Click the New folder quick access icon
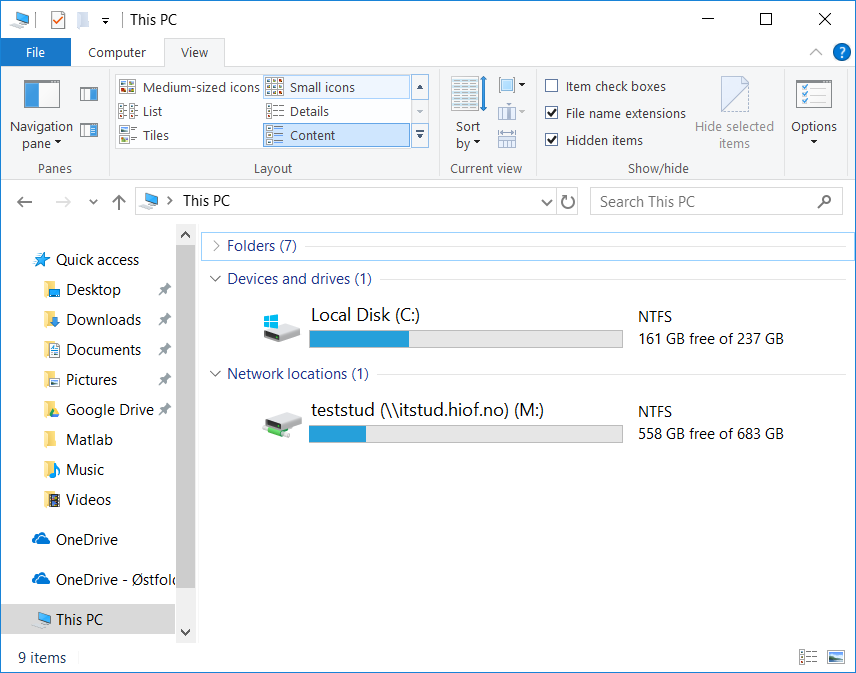This screenshot has height=673, width=856. click(x=83, y=20)
